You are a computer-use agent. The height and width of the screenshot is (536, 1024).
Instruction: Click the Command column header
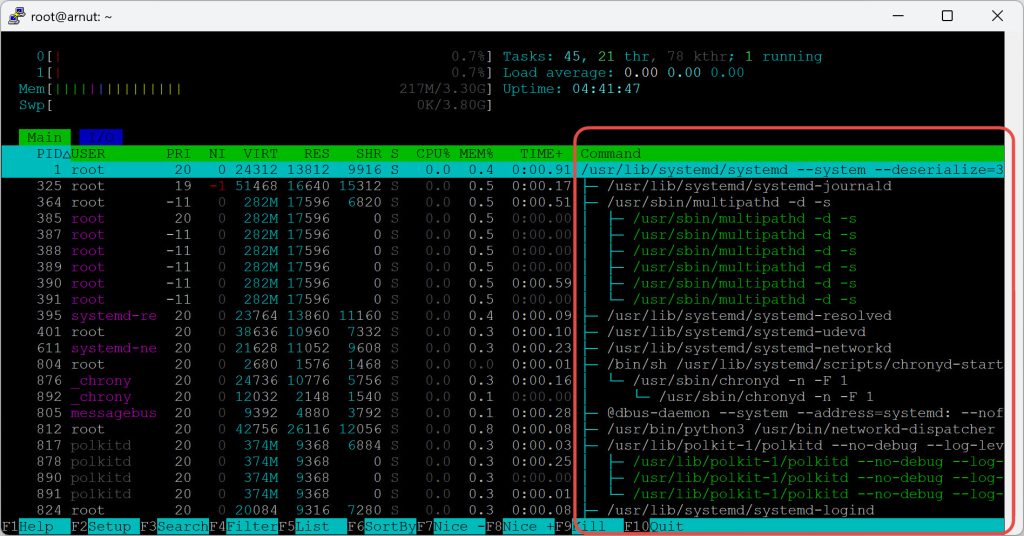pyautogui.click(x=611, y=154)
